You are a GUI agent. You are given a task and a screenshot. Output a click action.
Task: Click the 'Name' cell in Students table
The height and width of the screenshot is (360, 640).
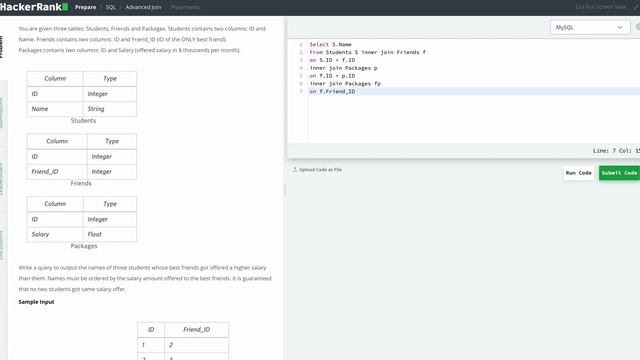[x=55, y=109]
